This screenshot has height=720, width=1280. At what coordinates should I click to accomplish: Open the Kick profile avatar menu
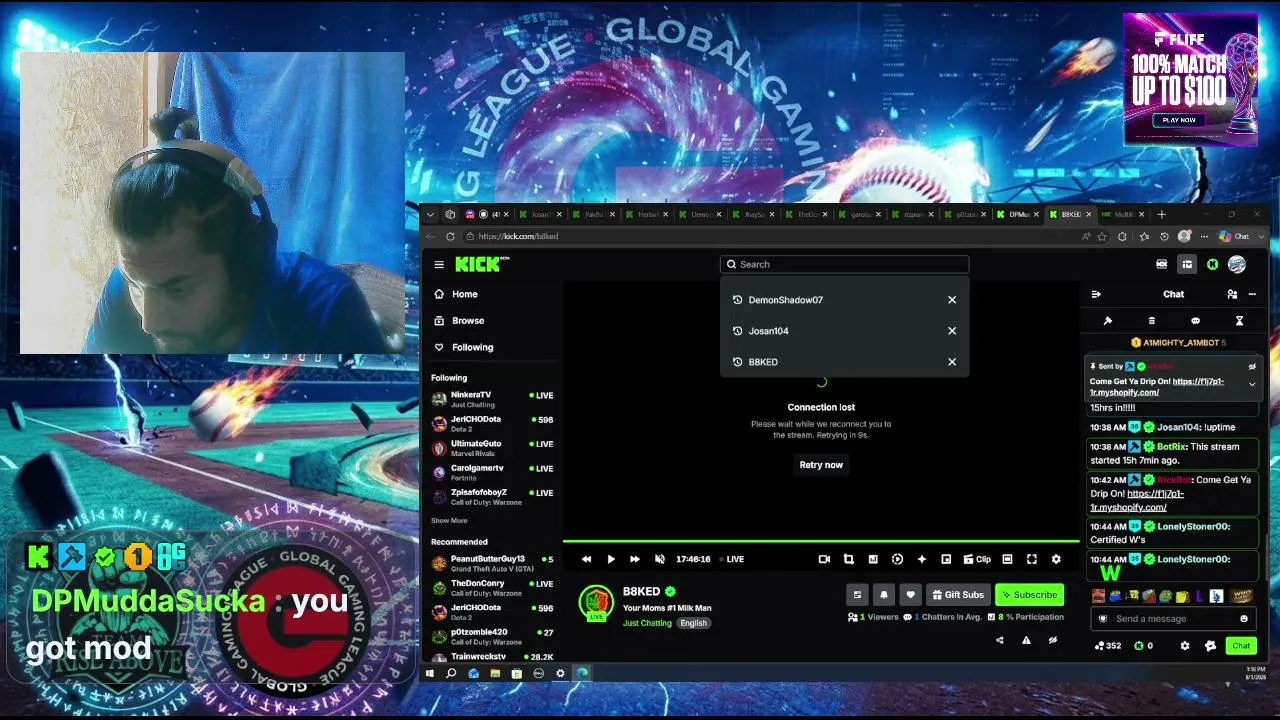(x=1237, y=264)
